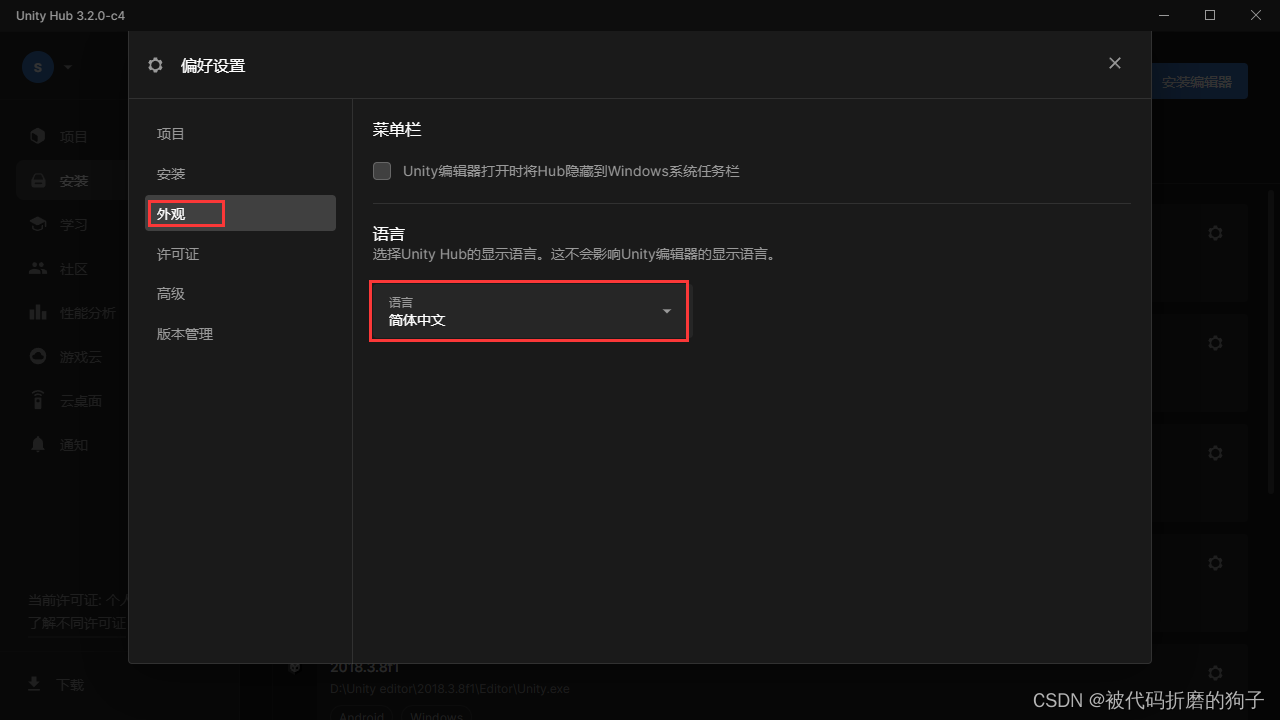Enable hiding Hub to Windows taskbar checkbox
The width and height of the screenshot is (1280, 720).
382,171
